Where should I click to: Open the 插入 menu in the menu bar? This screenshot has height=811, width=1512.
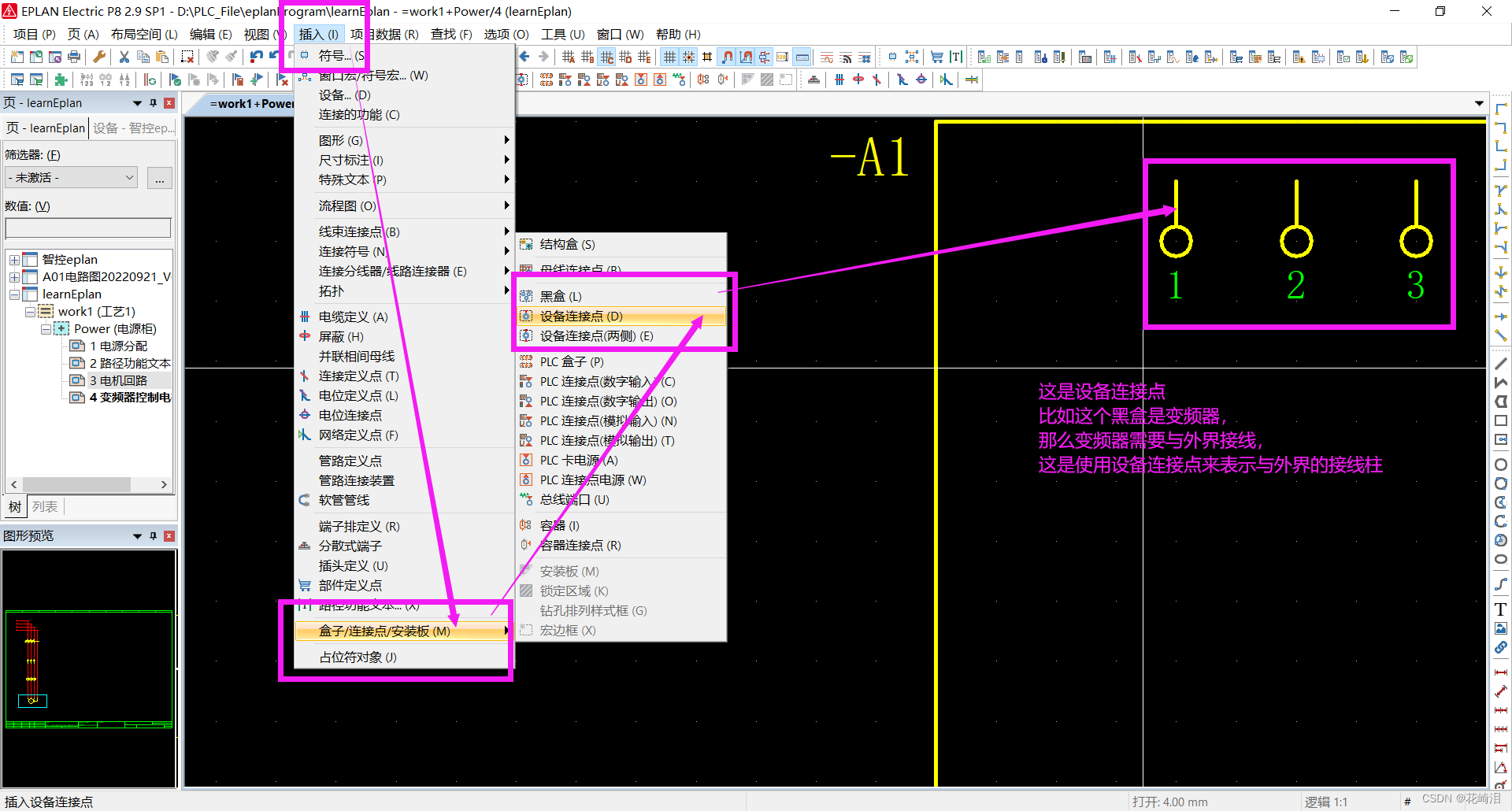coord(318,34)
